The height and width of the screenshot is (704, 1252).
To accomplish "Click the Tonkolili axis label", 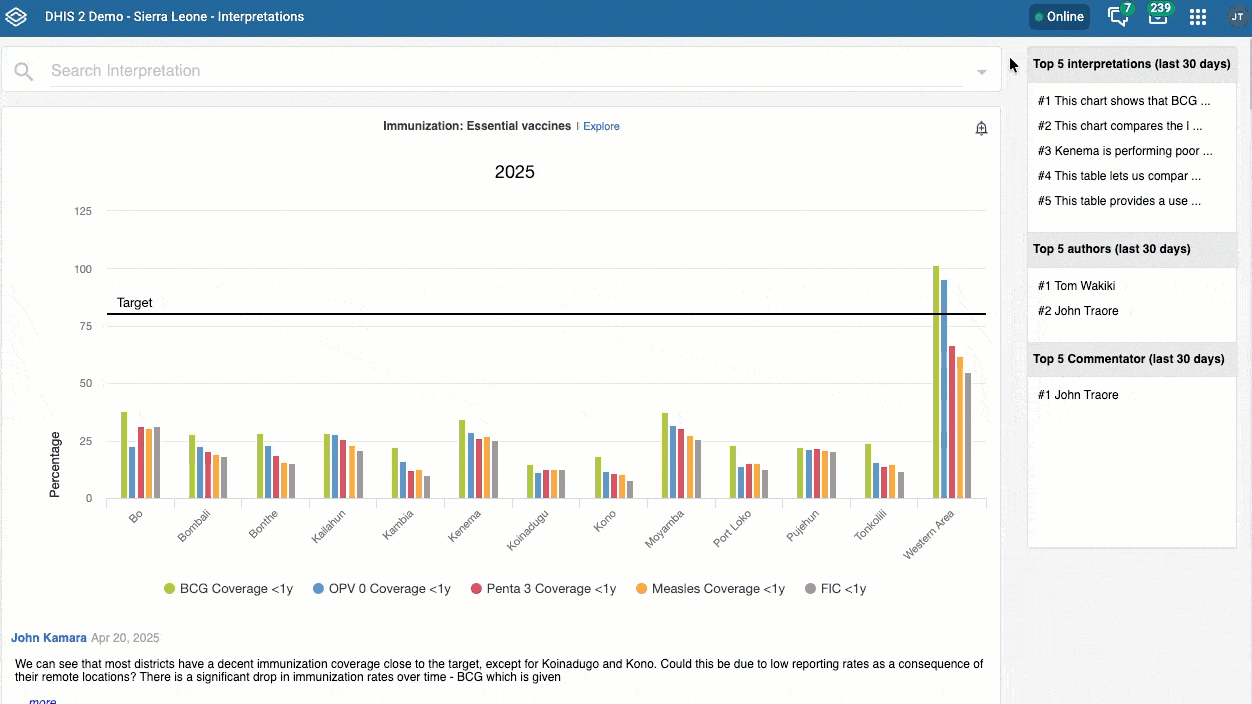I will (x=871, y=526).
